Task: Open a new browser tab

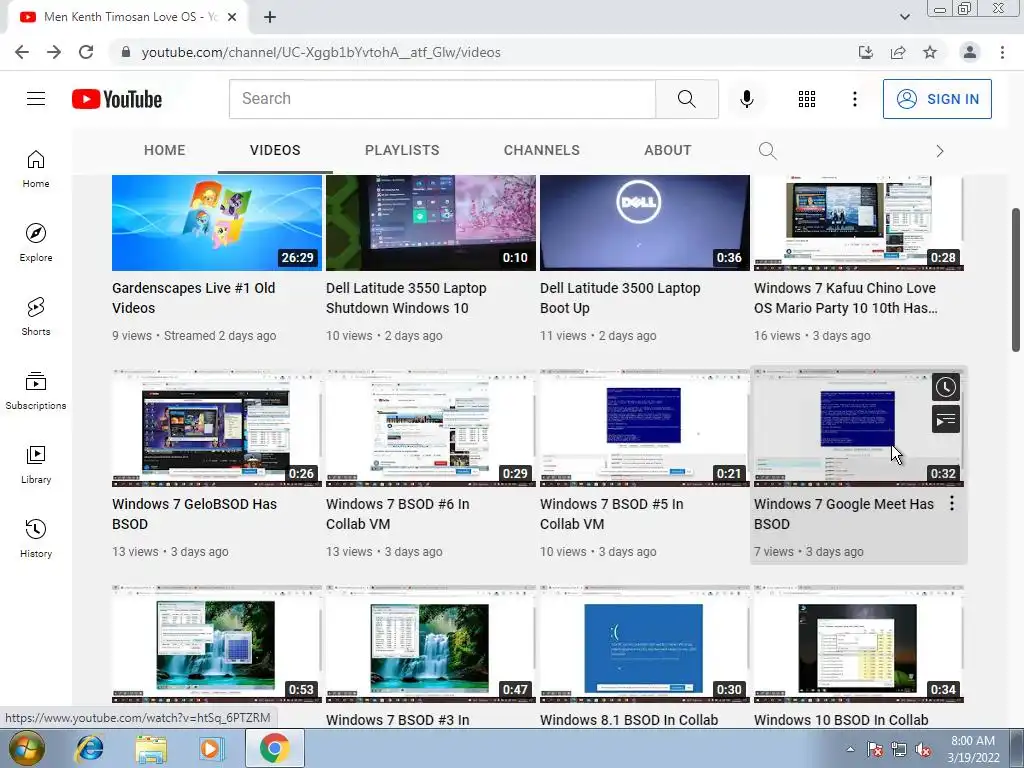Action: pos(270,17)
